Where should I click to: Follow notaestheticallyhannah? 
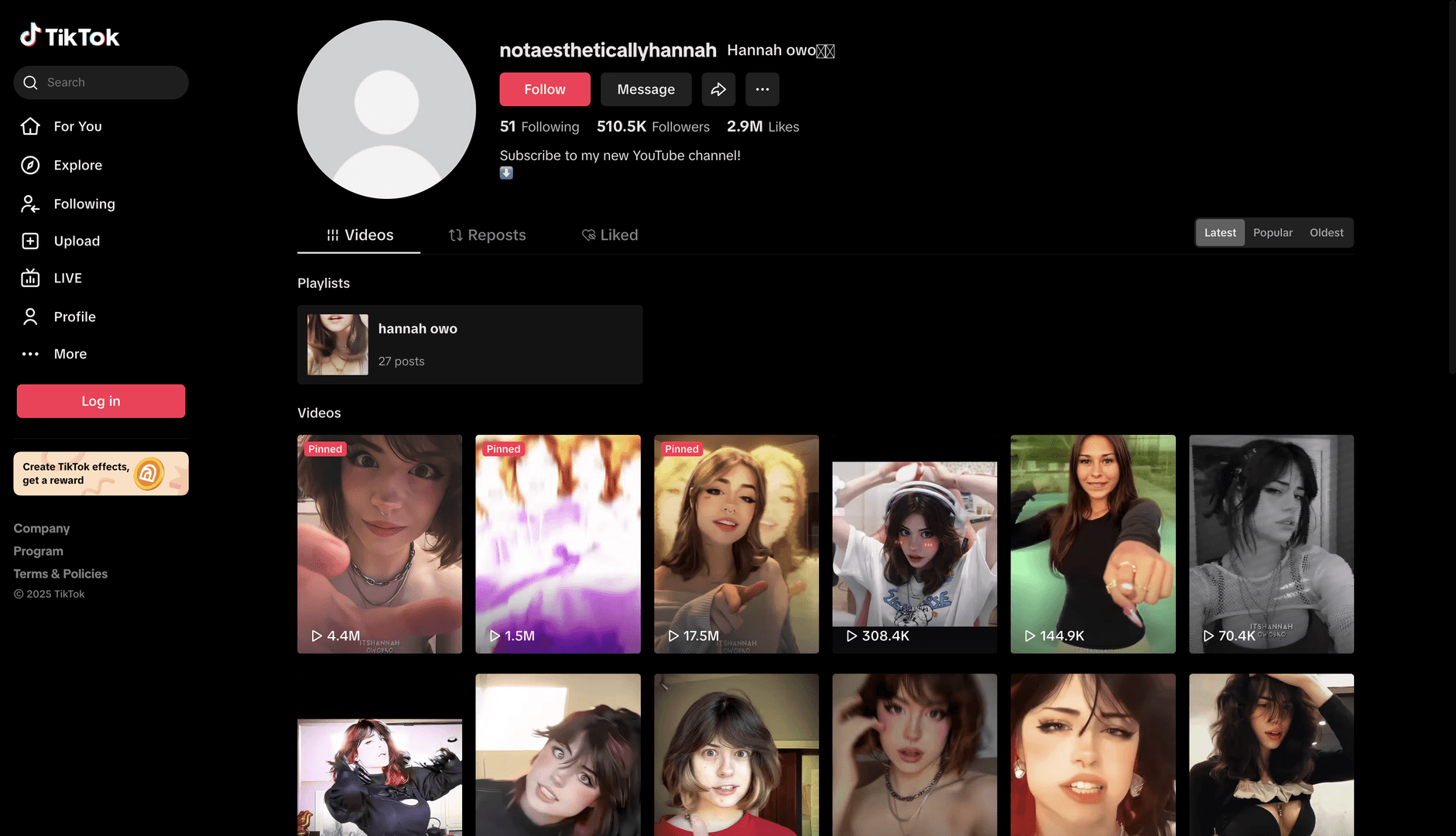[x=544, y=89]
